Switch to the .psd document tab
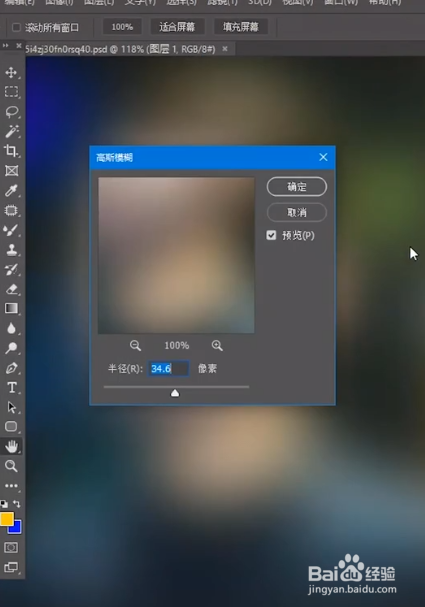The image size is (425, 607). click(x=120, y=49)
